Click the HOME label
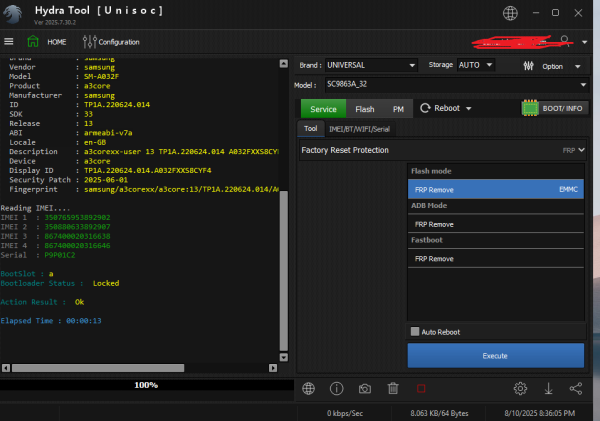The image size is (600, 421). [x=57, y=42]
